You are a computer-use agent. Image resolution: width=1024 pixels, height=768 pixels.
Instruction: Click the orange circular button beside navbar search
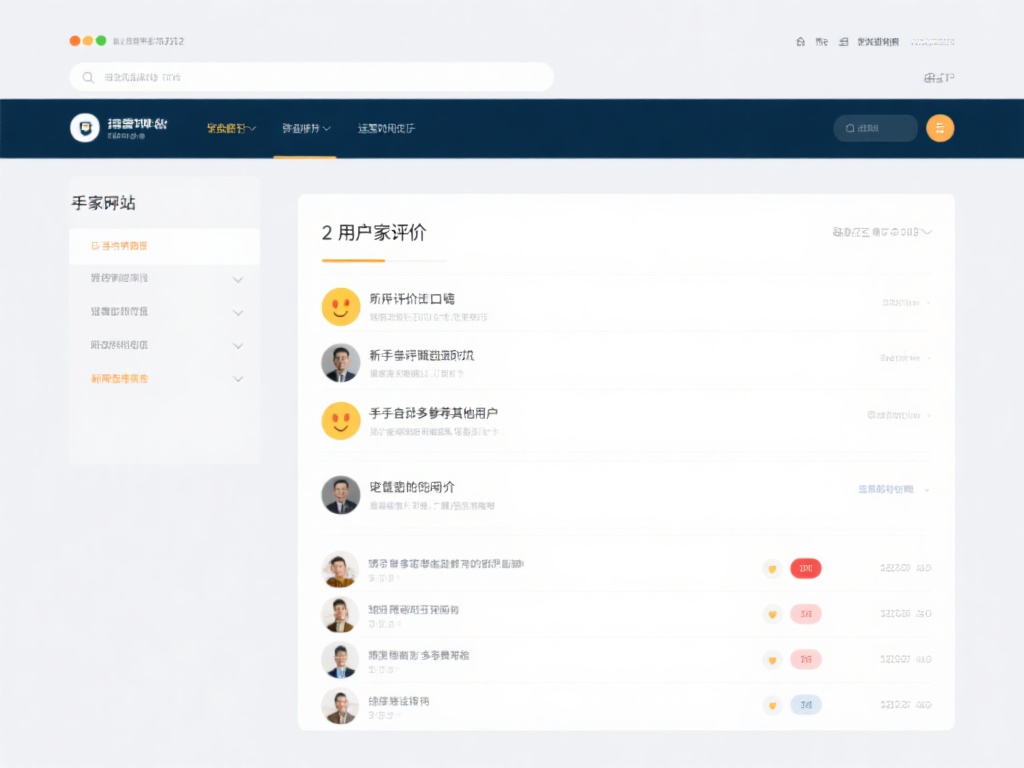tap(940, 128)
